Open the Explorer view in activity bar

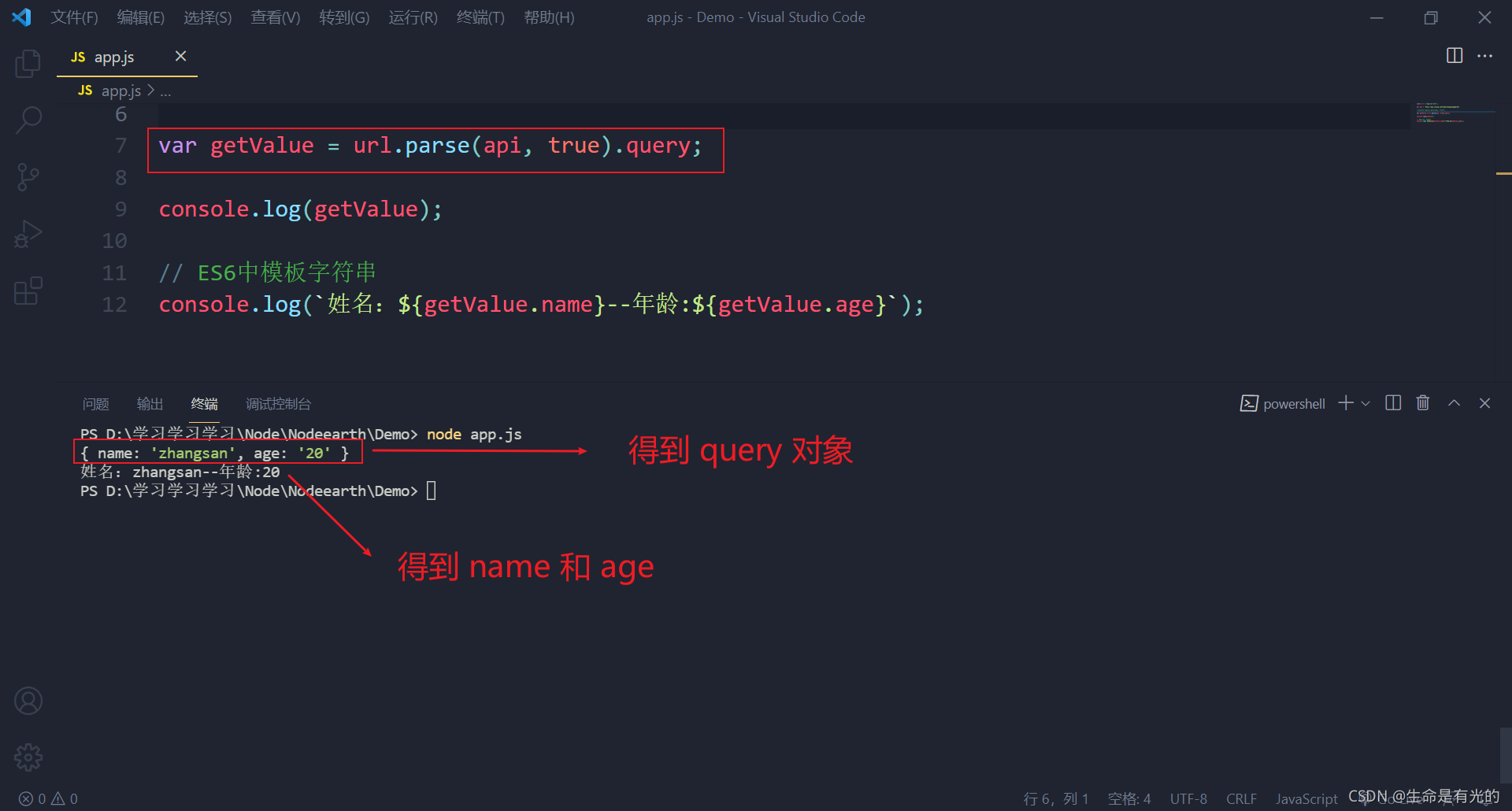click(28, 63)
